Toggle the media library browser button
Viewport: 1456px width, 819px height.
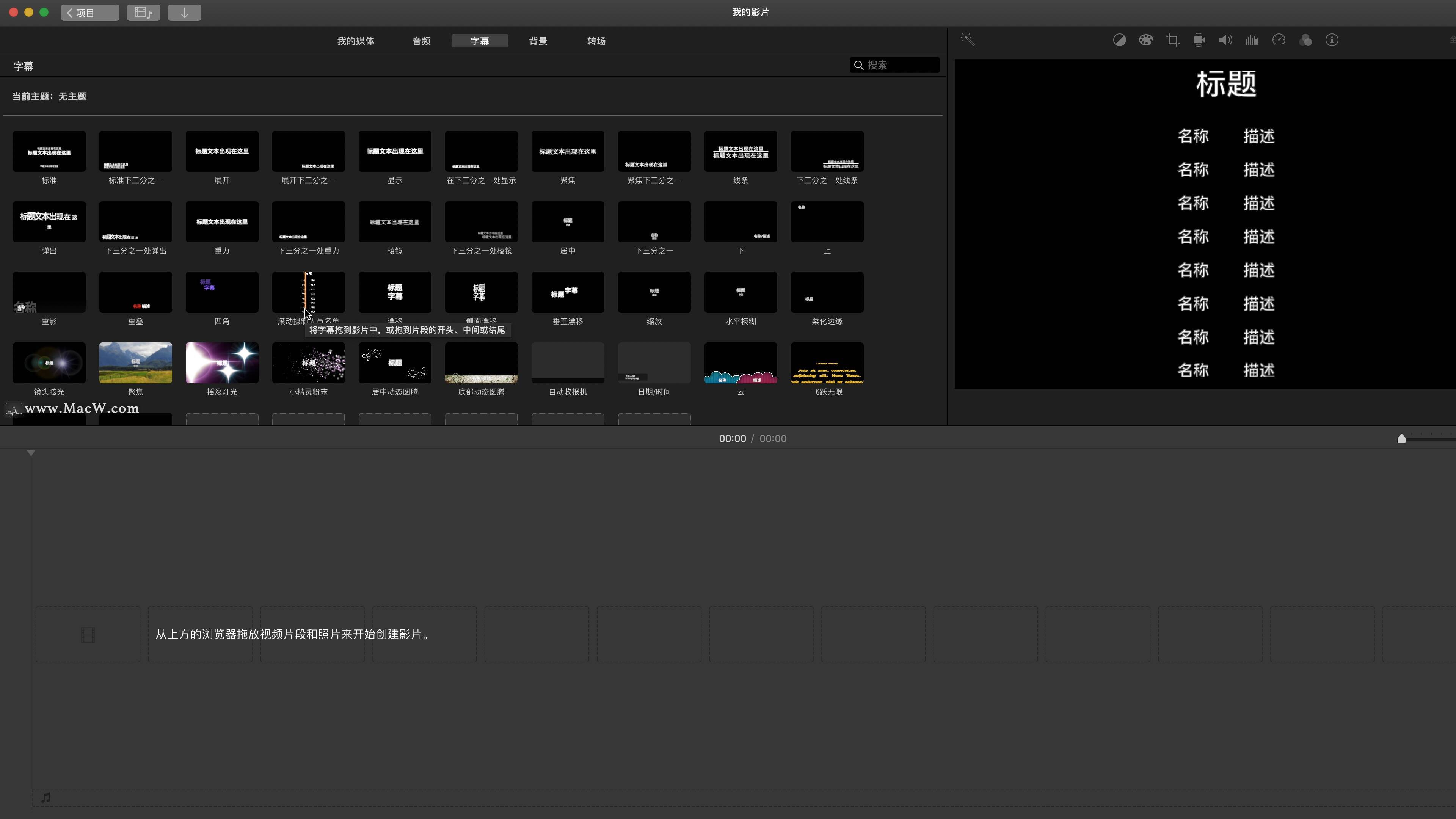pyautogui.click(x=144, y=13)
